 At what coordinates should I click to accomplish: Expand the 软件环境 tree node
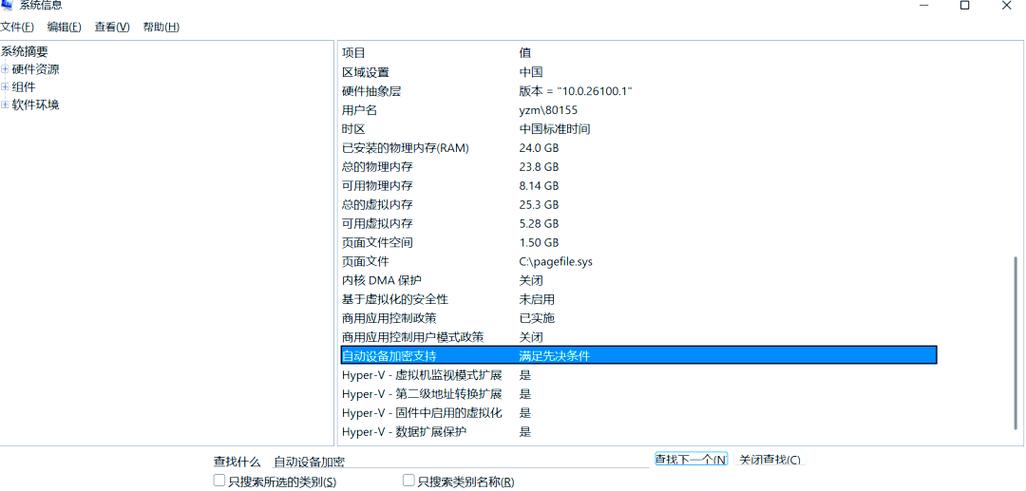point(5,105)
